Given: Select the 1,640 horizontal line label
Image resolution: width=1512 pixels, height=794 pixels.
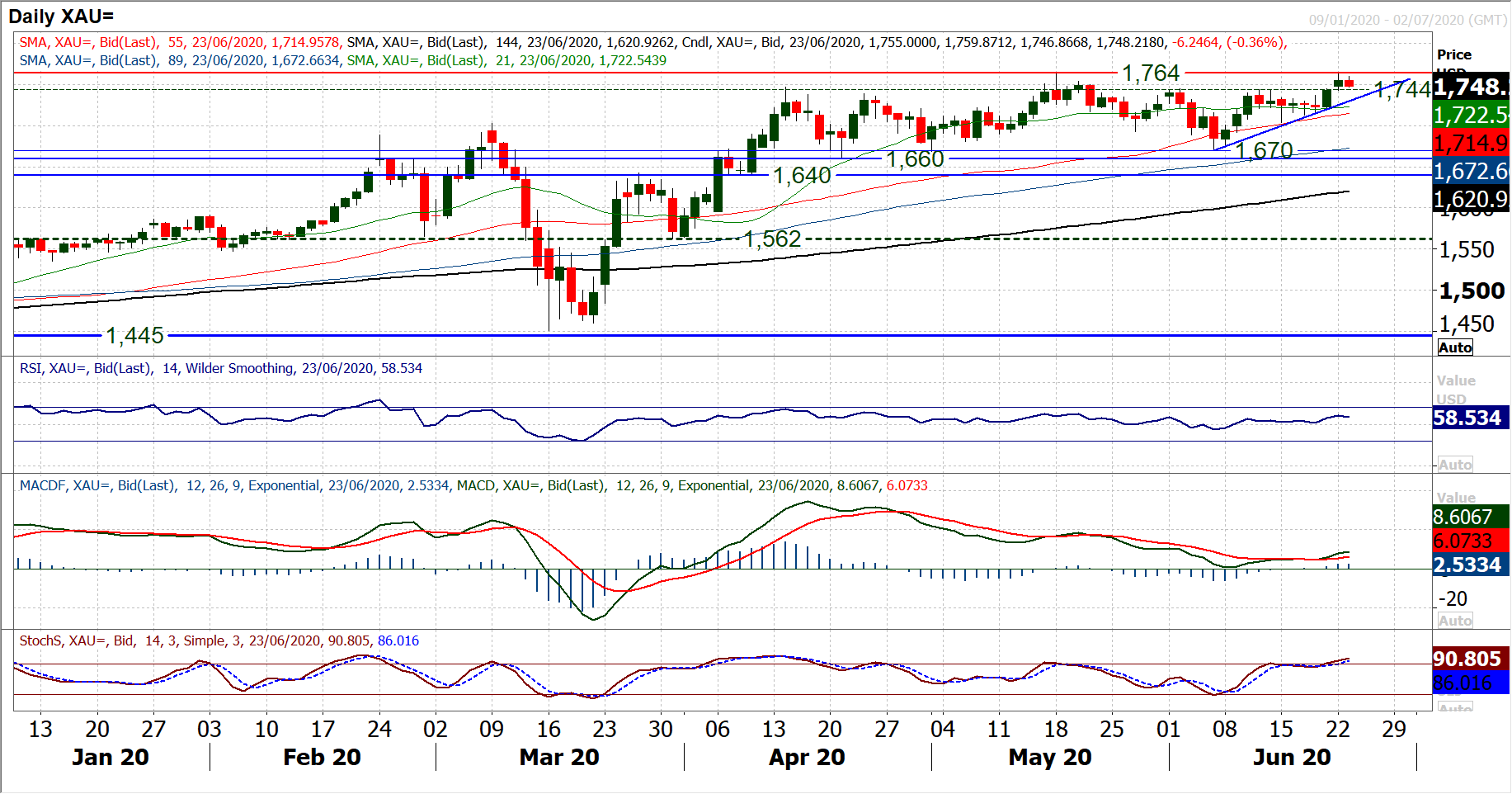Looking at the screenshot, I should tap(802, 176).
